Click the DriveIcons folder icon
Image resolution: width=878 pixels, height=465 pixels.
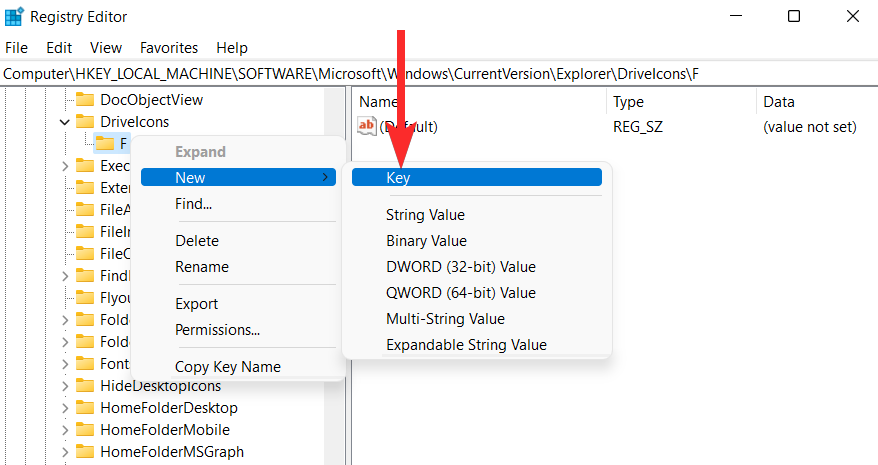pos(86,122)
